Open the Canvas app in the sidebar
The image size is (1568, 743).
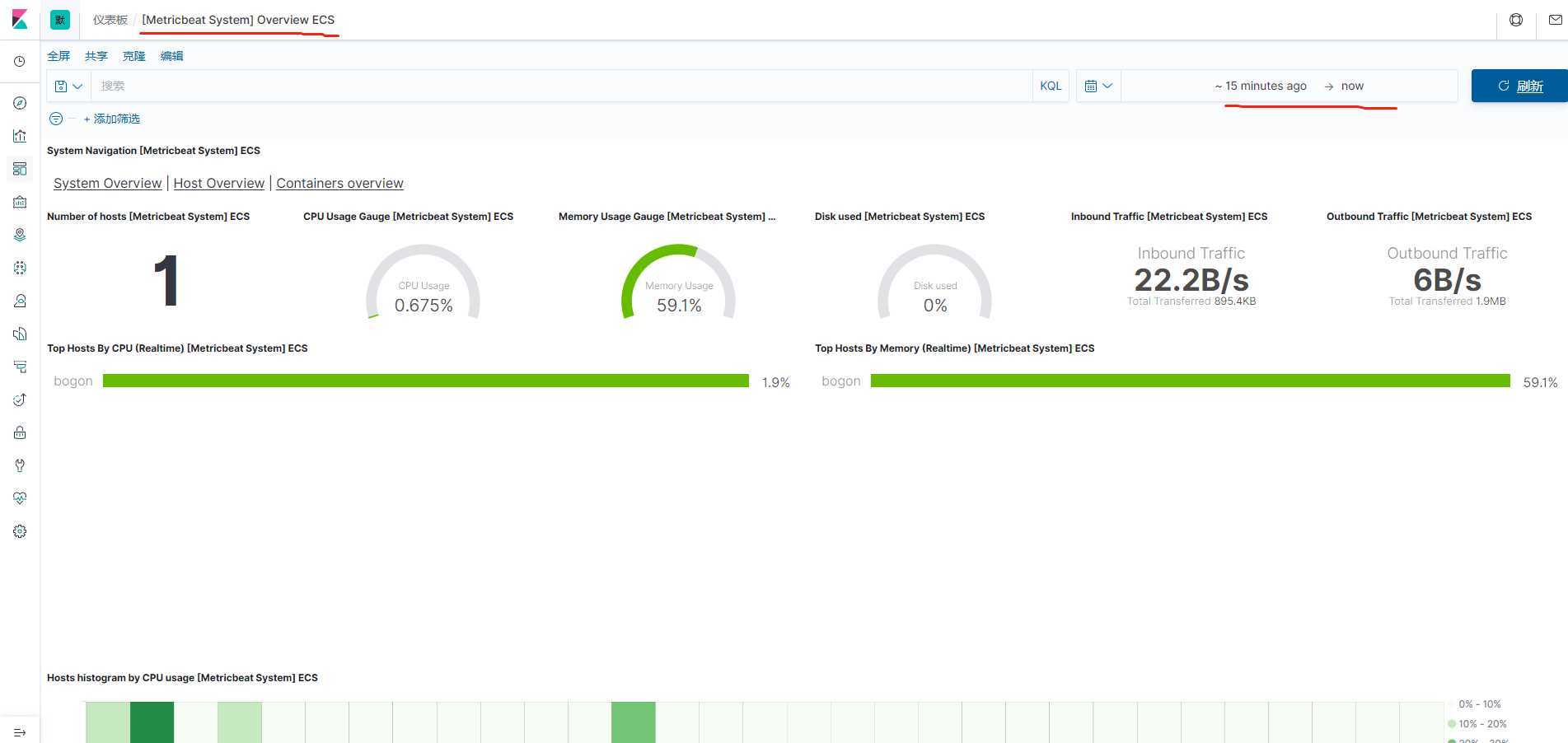coord(20,202)
